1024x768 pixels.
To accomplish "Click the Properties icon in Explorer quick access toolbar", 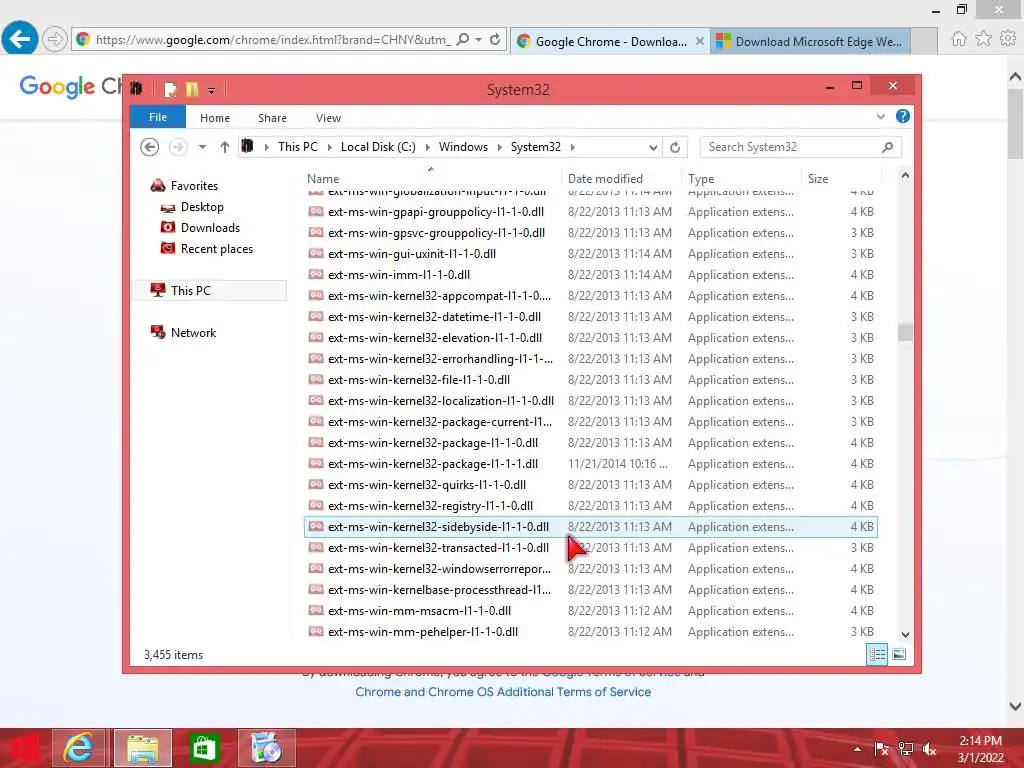I will 170,89.
